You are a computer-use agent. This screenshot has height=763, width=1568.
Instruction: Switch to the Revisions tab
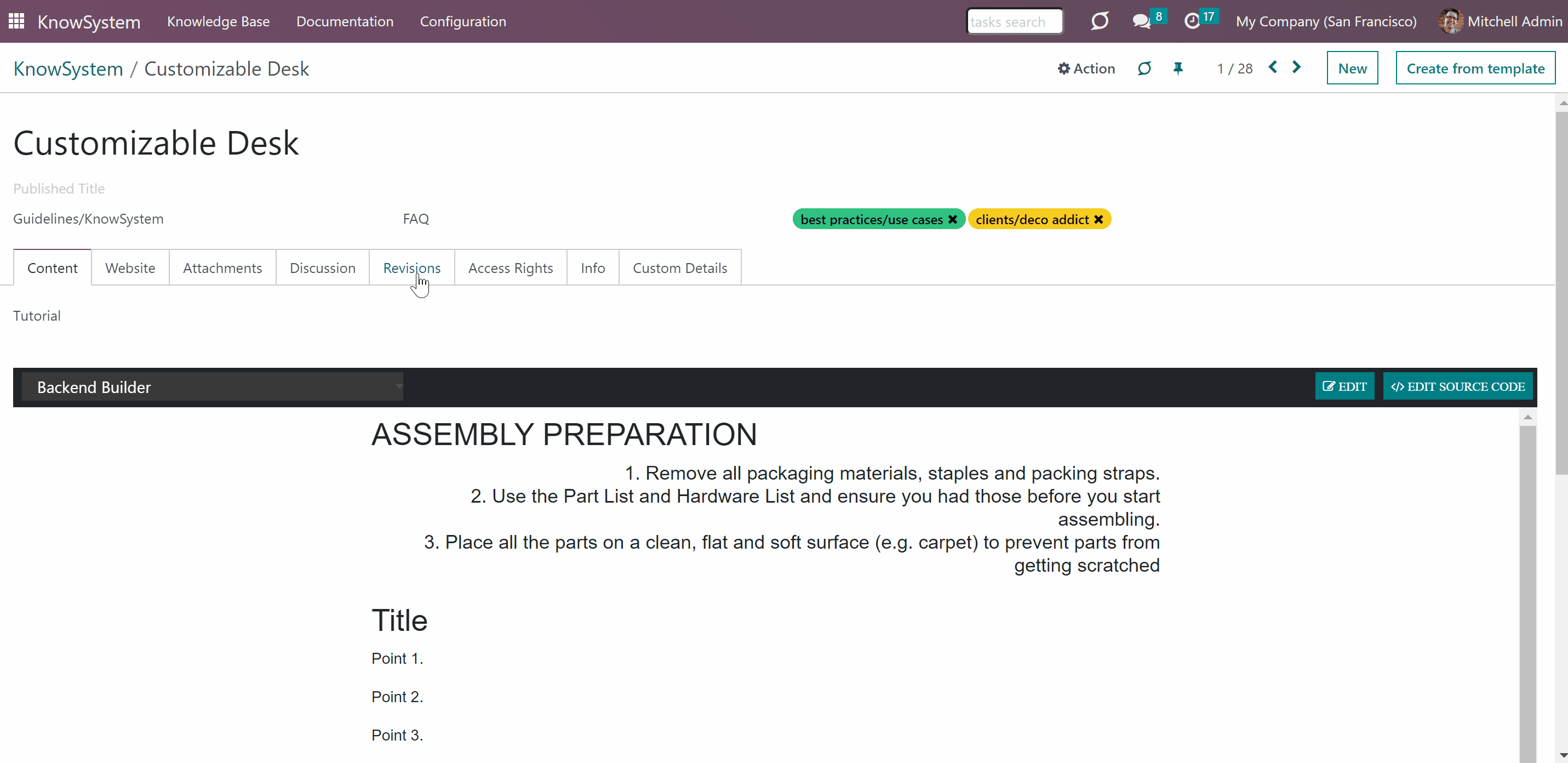click(x=411, y=268)
